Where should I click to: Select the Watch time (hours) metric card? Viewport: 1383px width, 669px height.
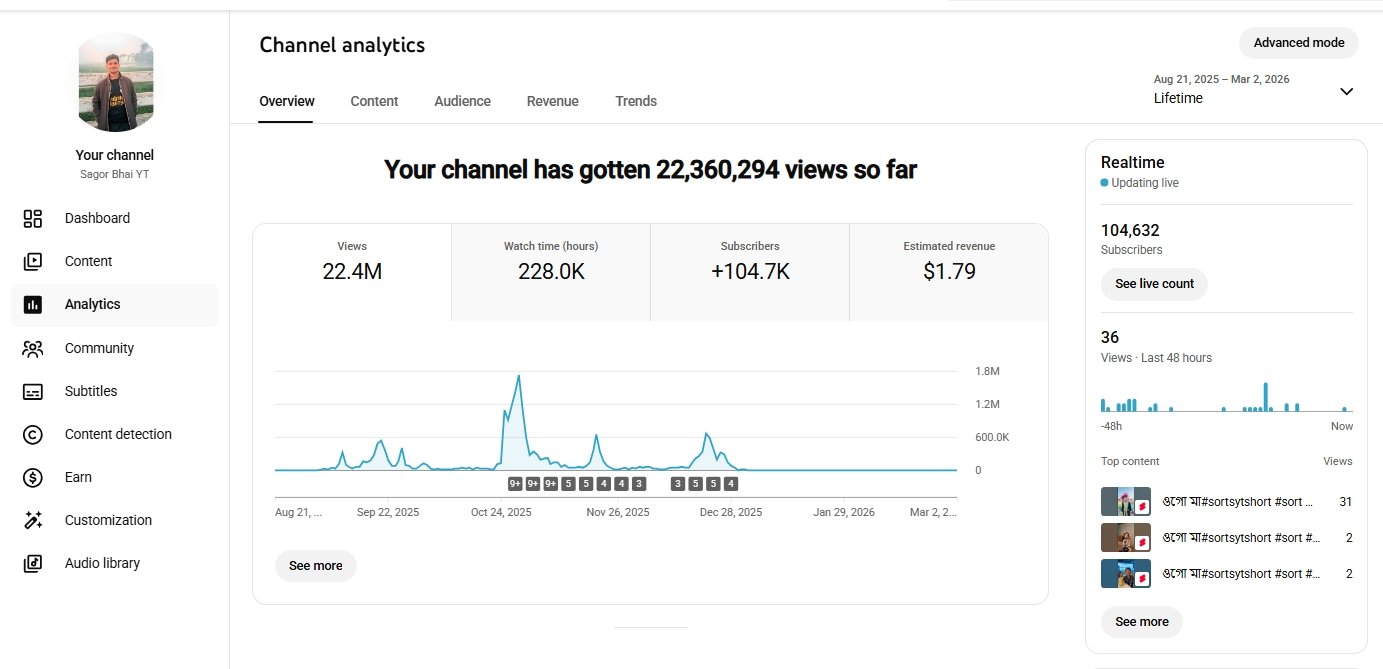pos(550,262)
